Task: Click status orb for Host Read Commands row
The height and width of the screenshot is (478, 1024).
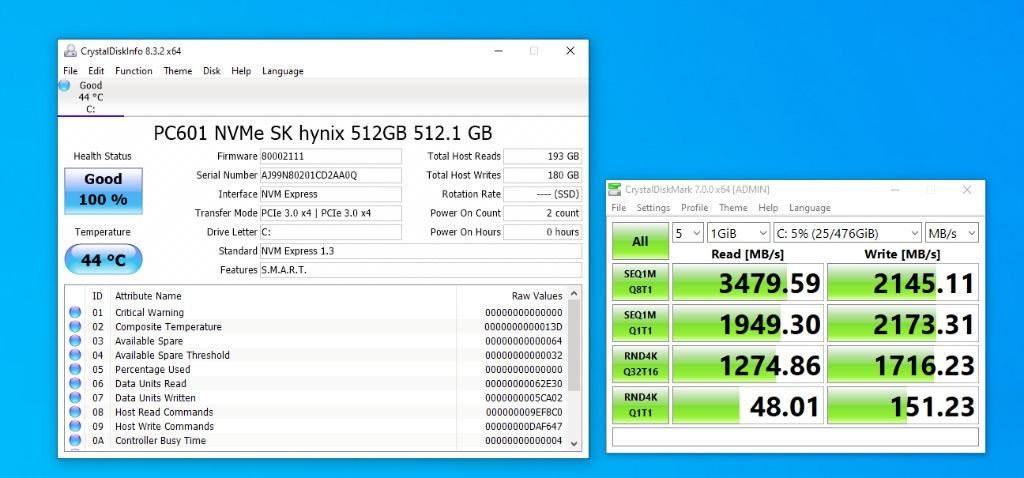Action: [x=75, y=412]
